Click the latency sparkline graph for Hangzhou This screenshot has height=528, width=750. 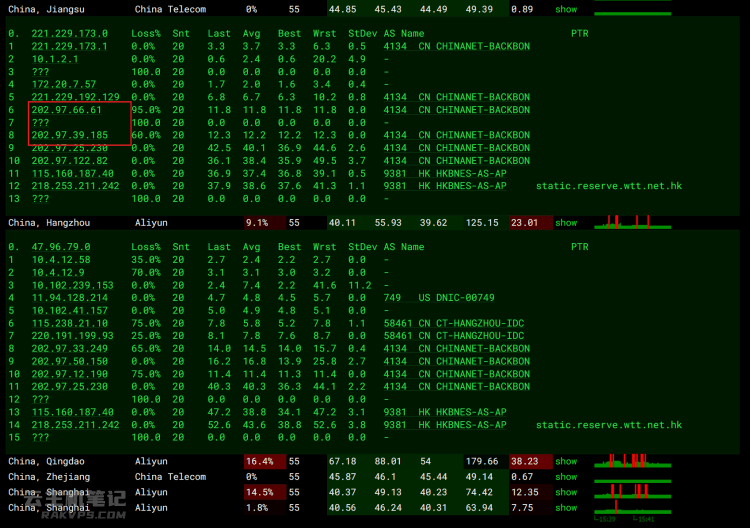pos(632,222)
